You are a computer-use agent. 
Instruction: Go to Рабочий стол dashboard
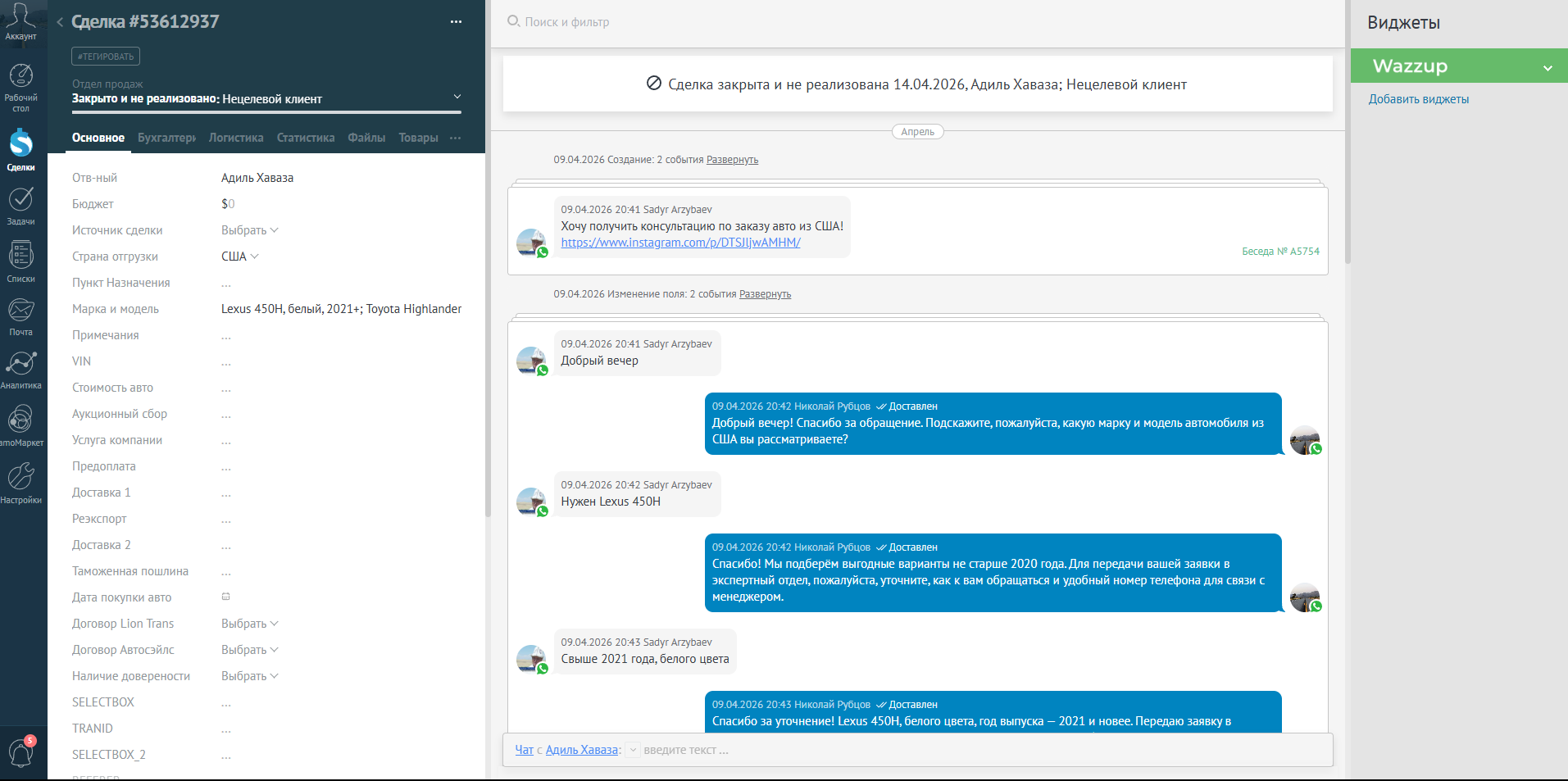(x=20, y=88)
